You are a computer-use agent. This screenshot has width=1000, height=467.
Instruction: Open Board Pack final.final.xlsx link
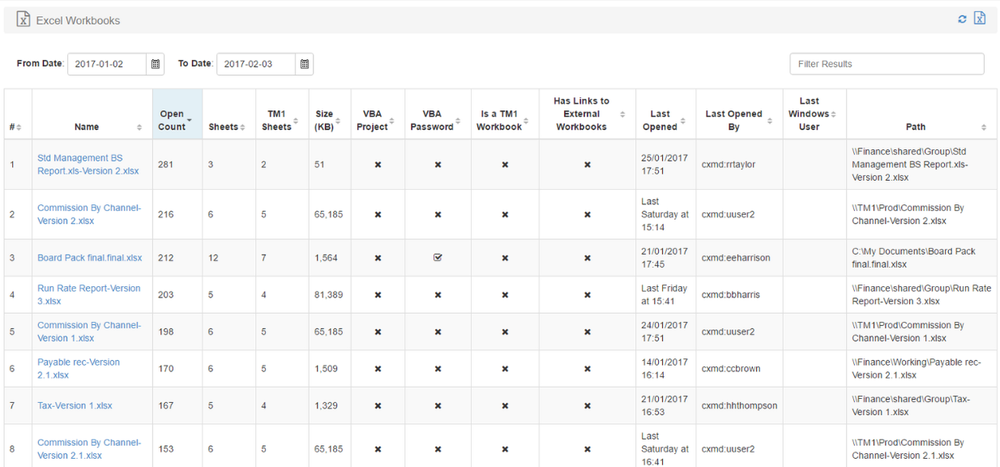pyautogui.click(x=90, y=257)
